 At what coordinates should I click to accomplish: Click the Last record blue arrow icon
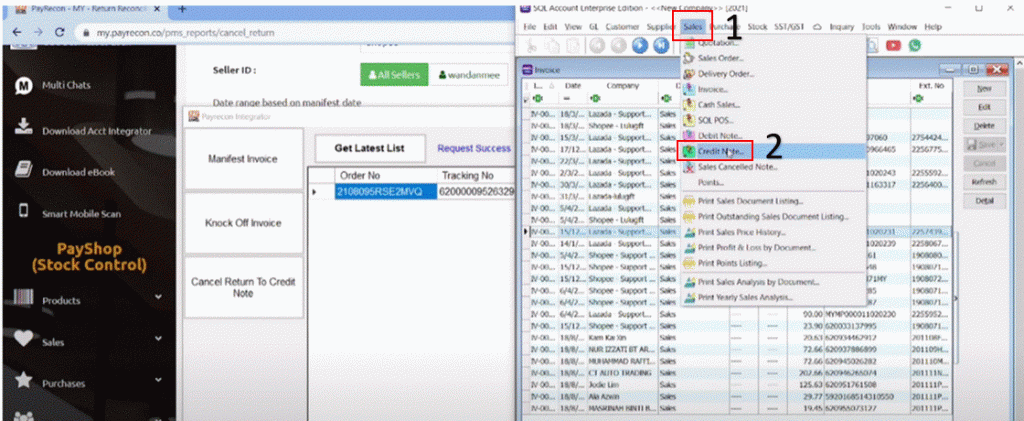[x=662, y=46]
